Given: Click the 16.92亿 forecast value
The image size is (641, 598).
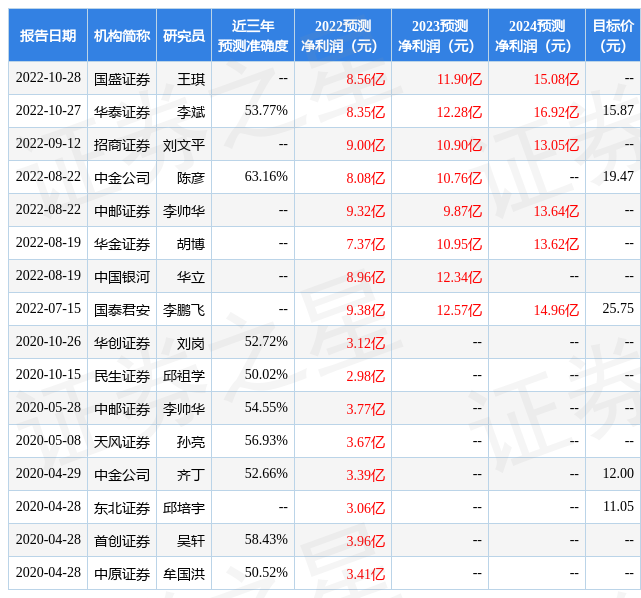Looking at the screenshot, I should (556, 112).
